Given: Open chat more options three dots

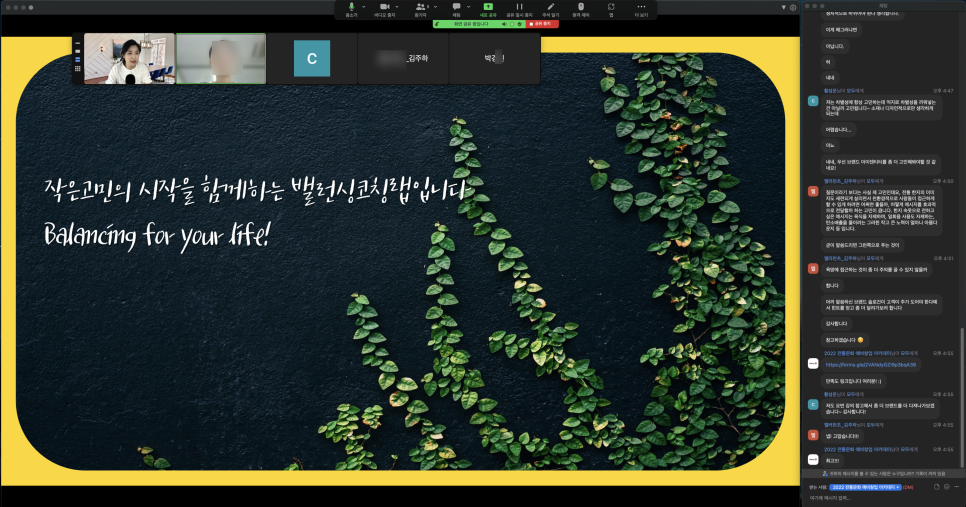Looking at the screenshot, I should pos(958,487).
